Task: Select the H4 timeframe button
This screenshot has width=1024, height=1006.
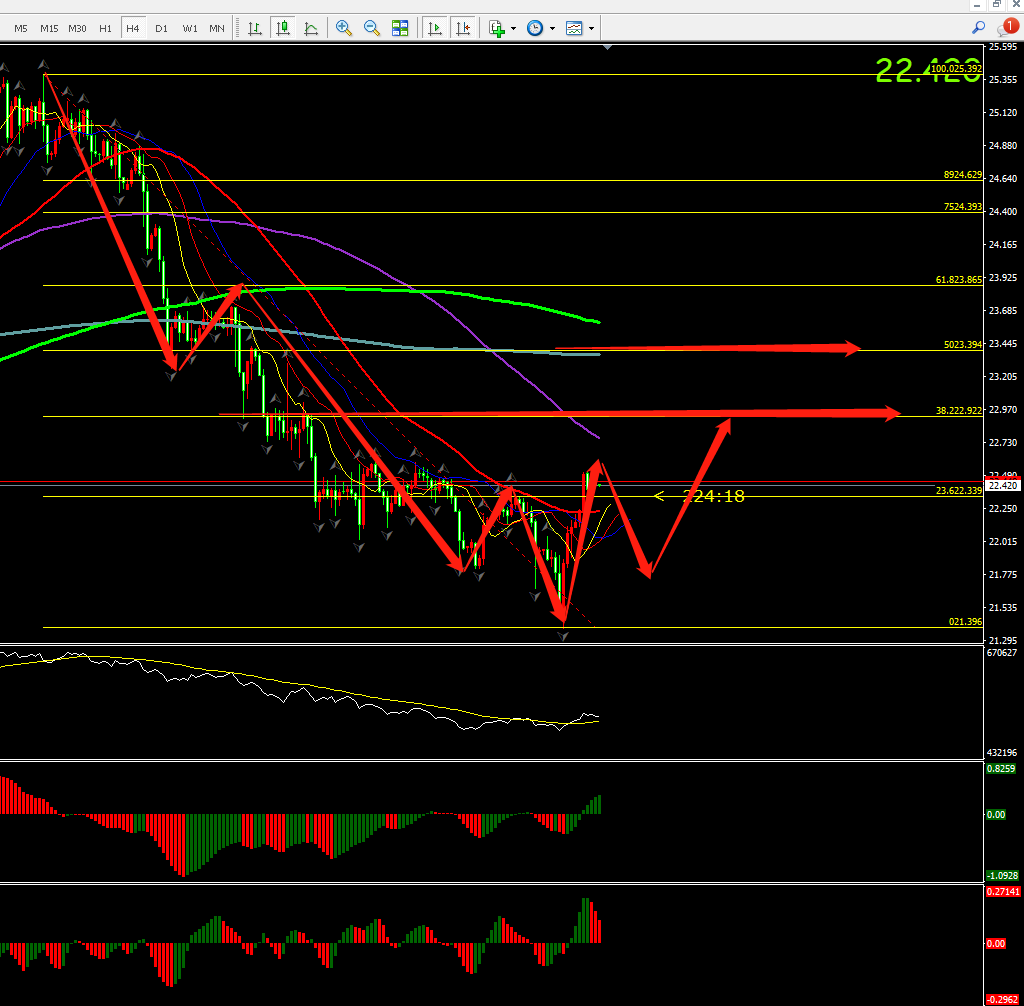Action: (x=132, y=28)
